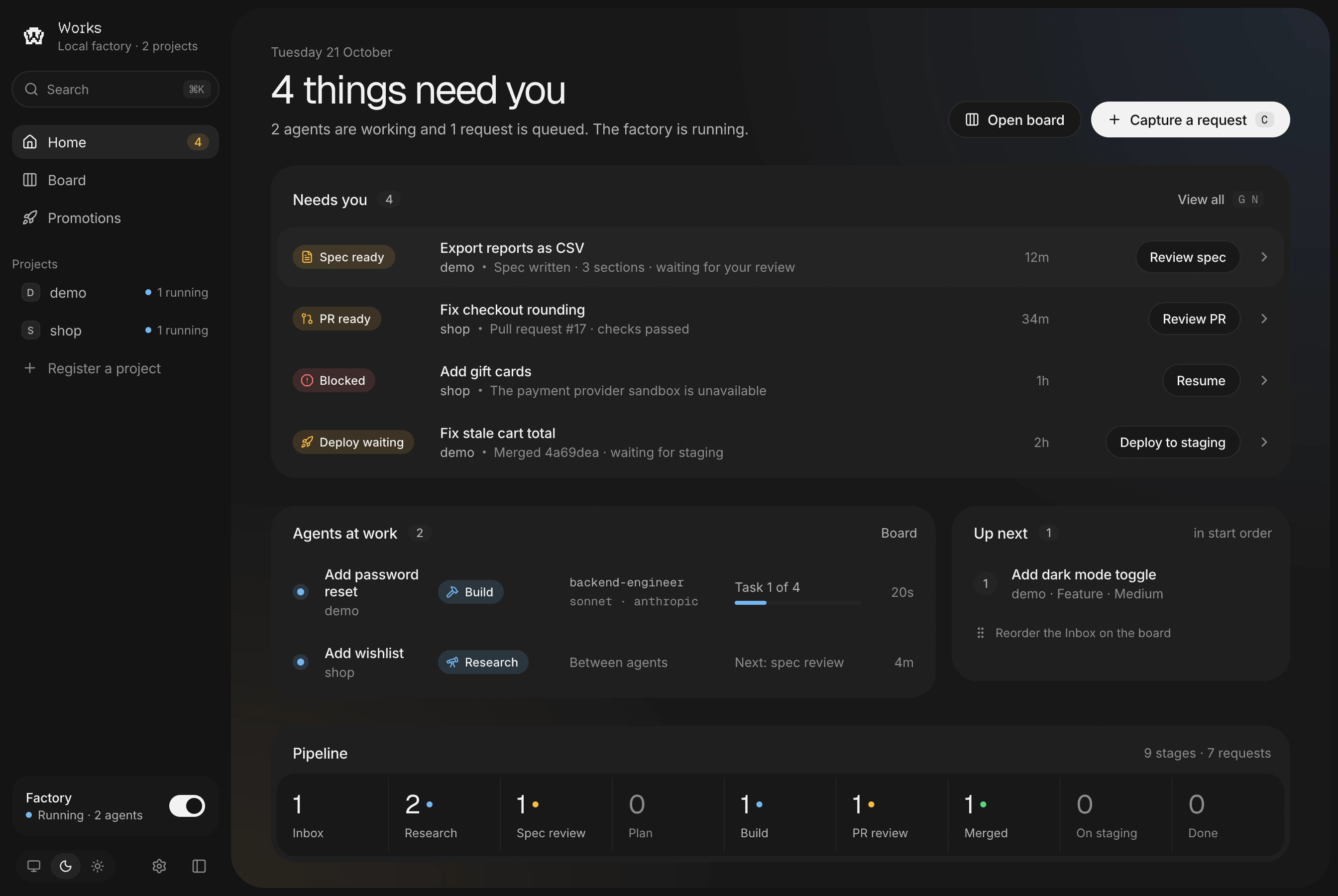Select light theme sun icon
1338x896 pixels.
(98, 866)
